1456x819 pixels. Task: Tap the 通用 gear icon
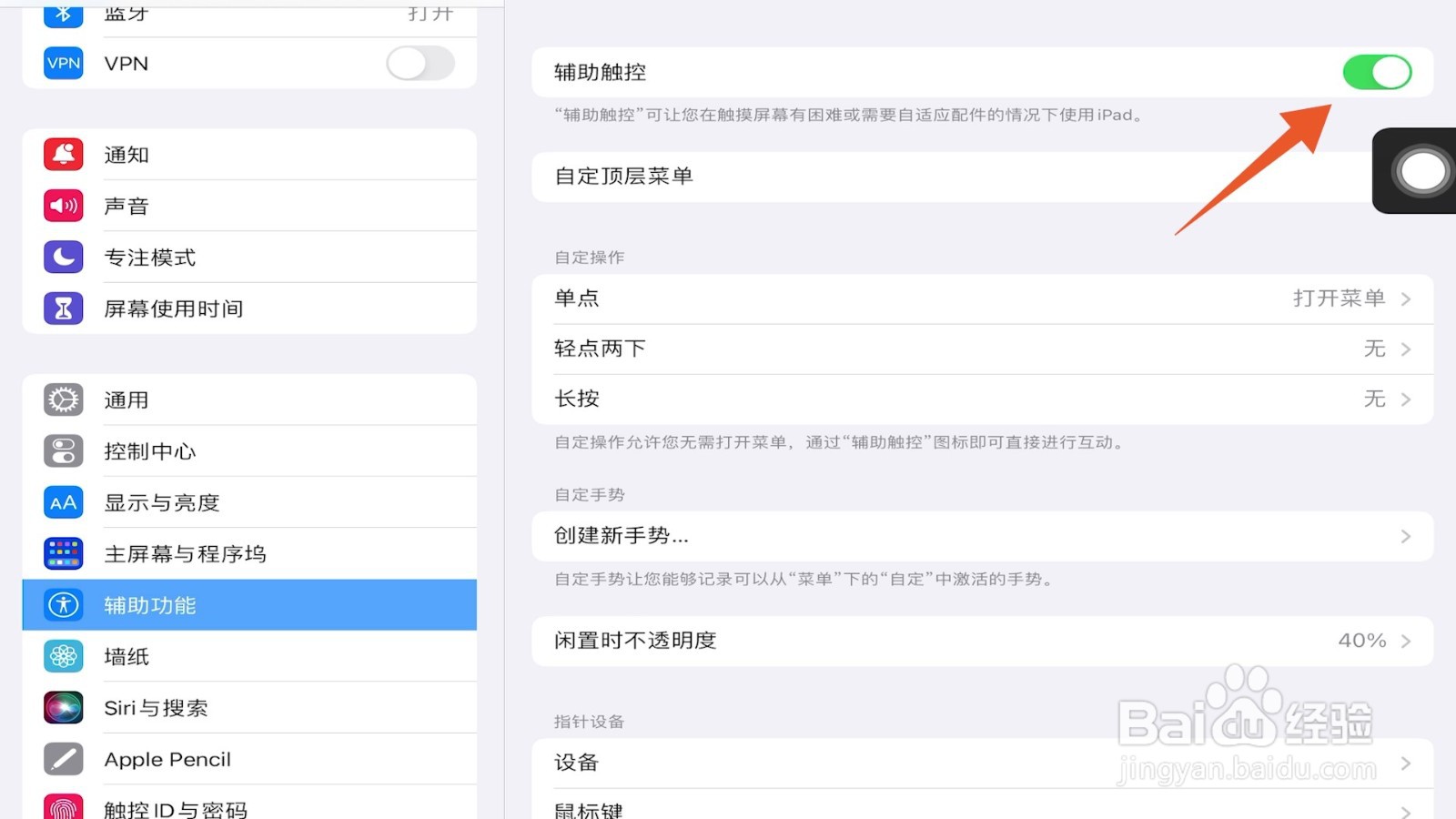[x=64, y=399]
